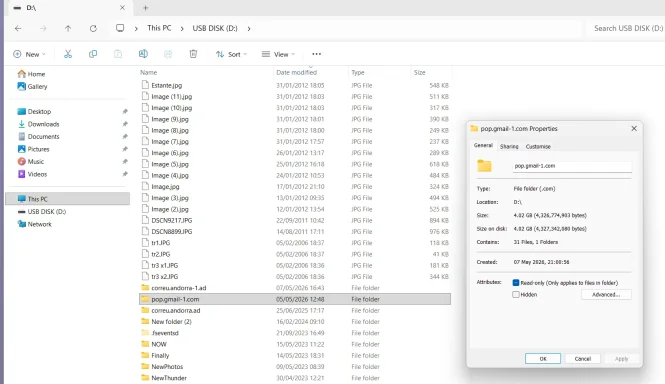Click the monitor icon in address bar
The width and height of the screenshot is (665, 384).
(x=120, y=28)
